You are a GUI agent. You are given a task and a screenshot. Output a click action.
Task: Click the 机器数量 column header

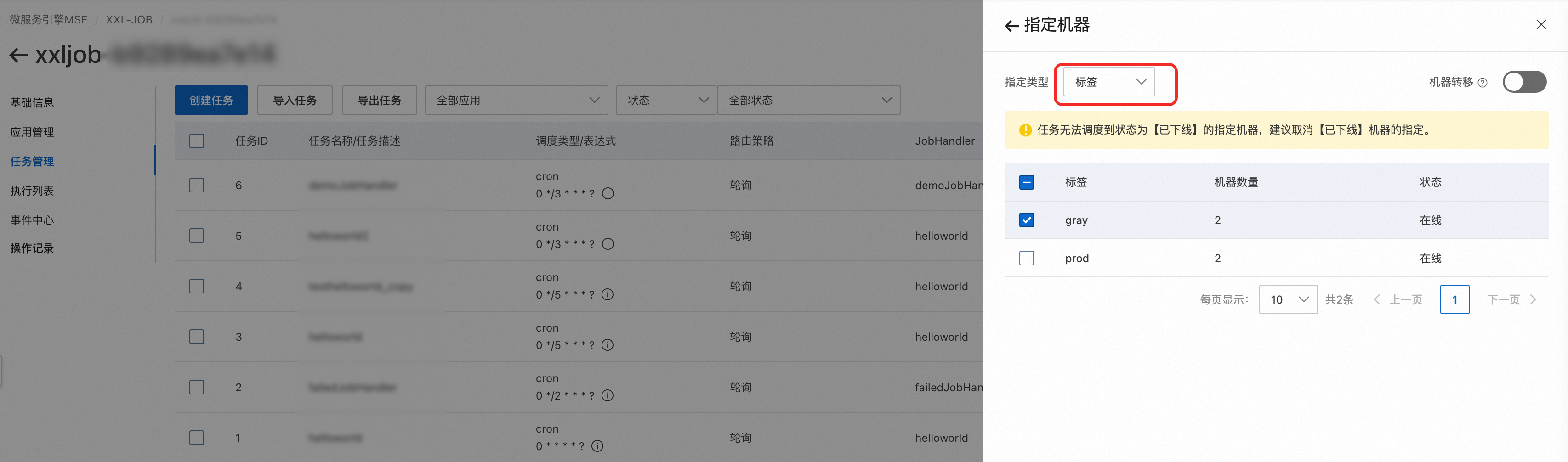pos(1236,182)
